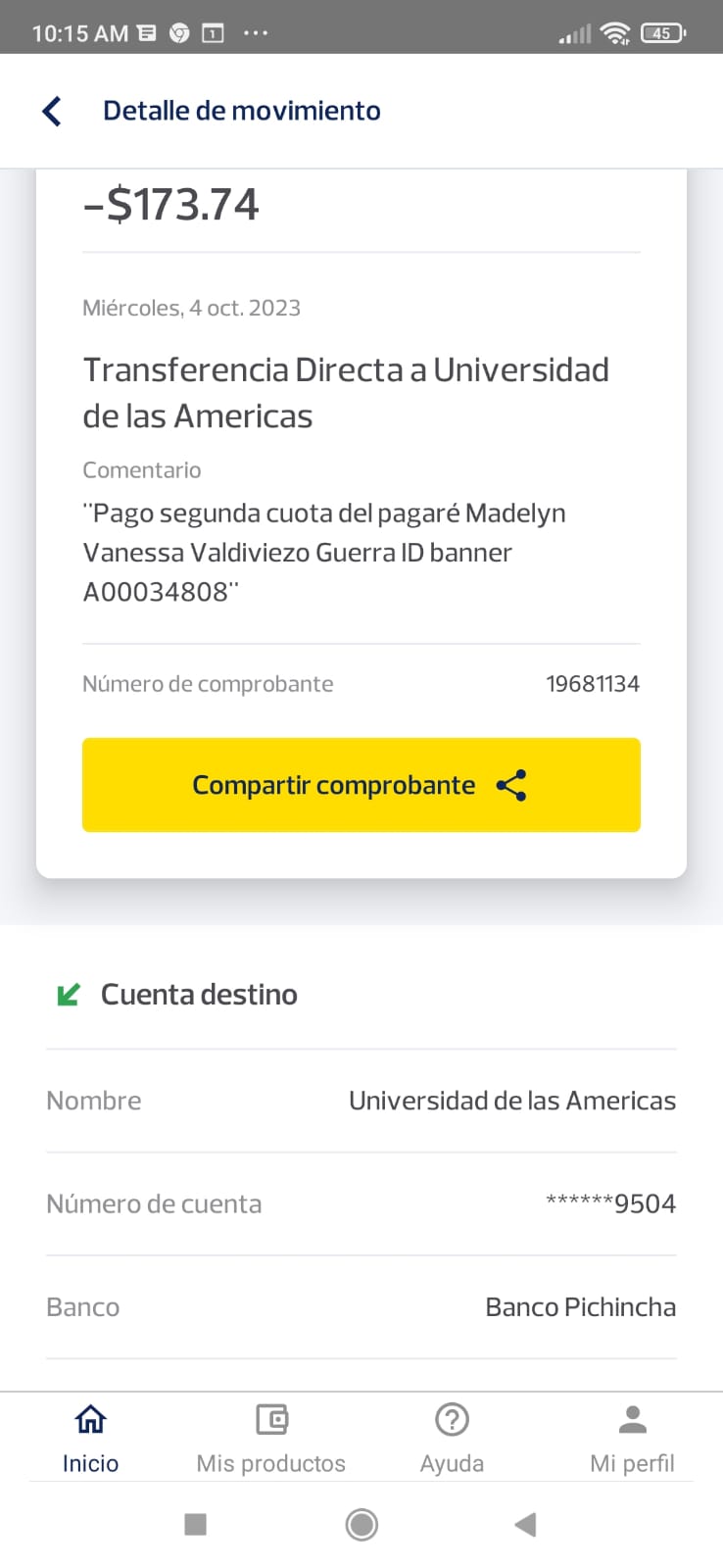
Task: Tap the comprobante number 19681134
Action: [592, 684]
